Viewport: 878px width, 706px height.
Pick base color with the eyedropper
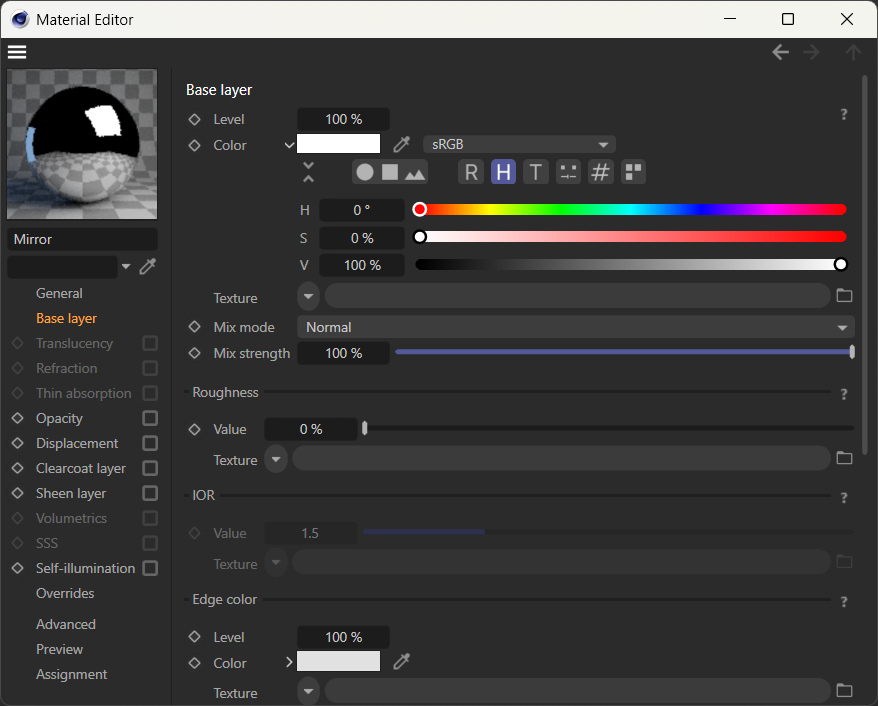tap(401, 145)
